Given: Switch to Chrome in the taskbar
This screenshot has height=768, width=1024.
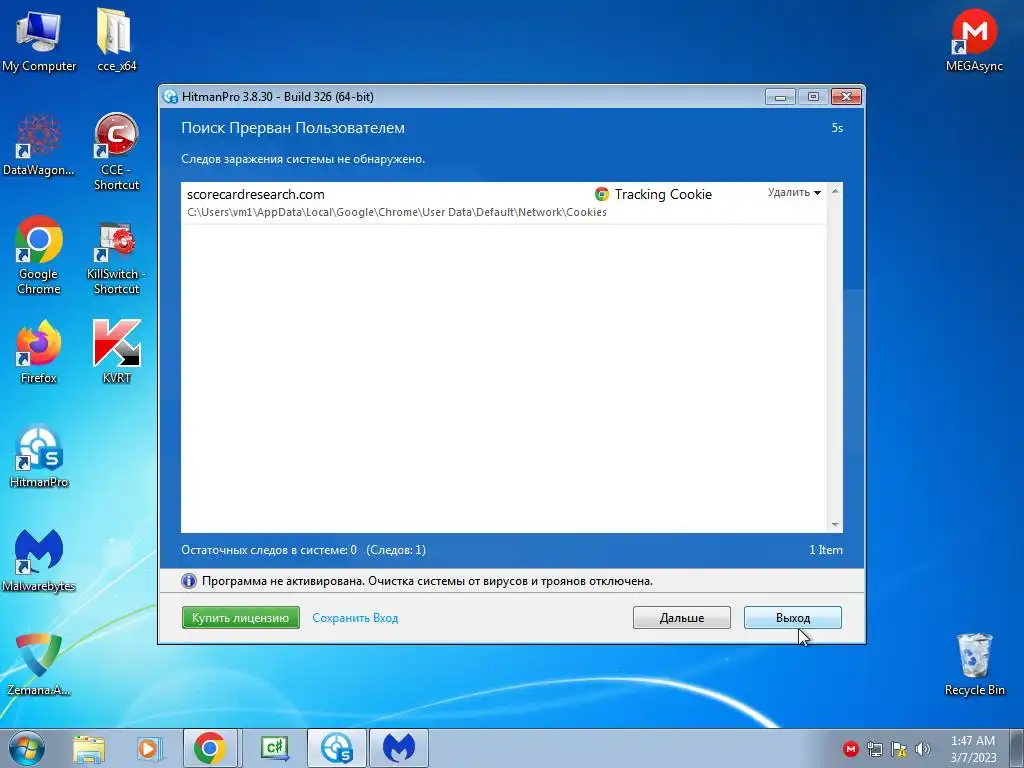Looking at the screenshot, I should tap(210, 748).
